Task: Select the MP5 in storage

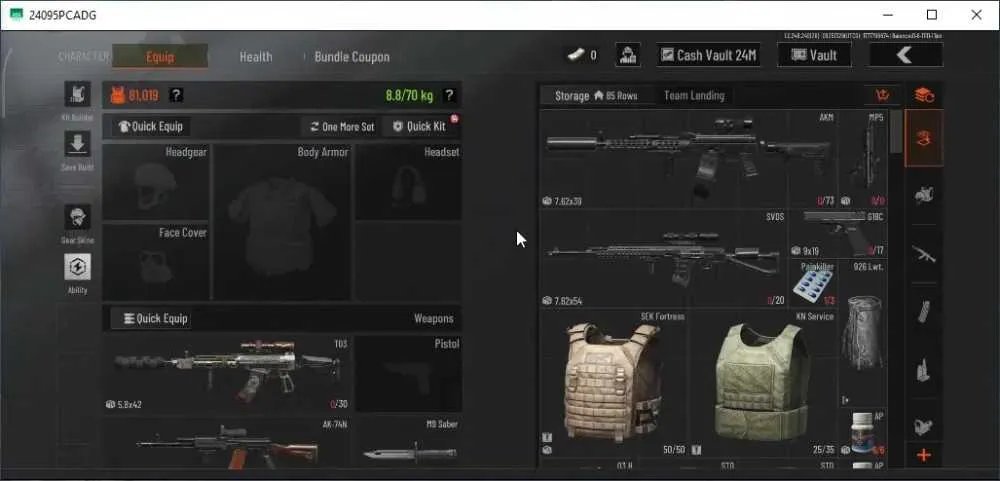Action: point(862,159)
